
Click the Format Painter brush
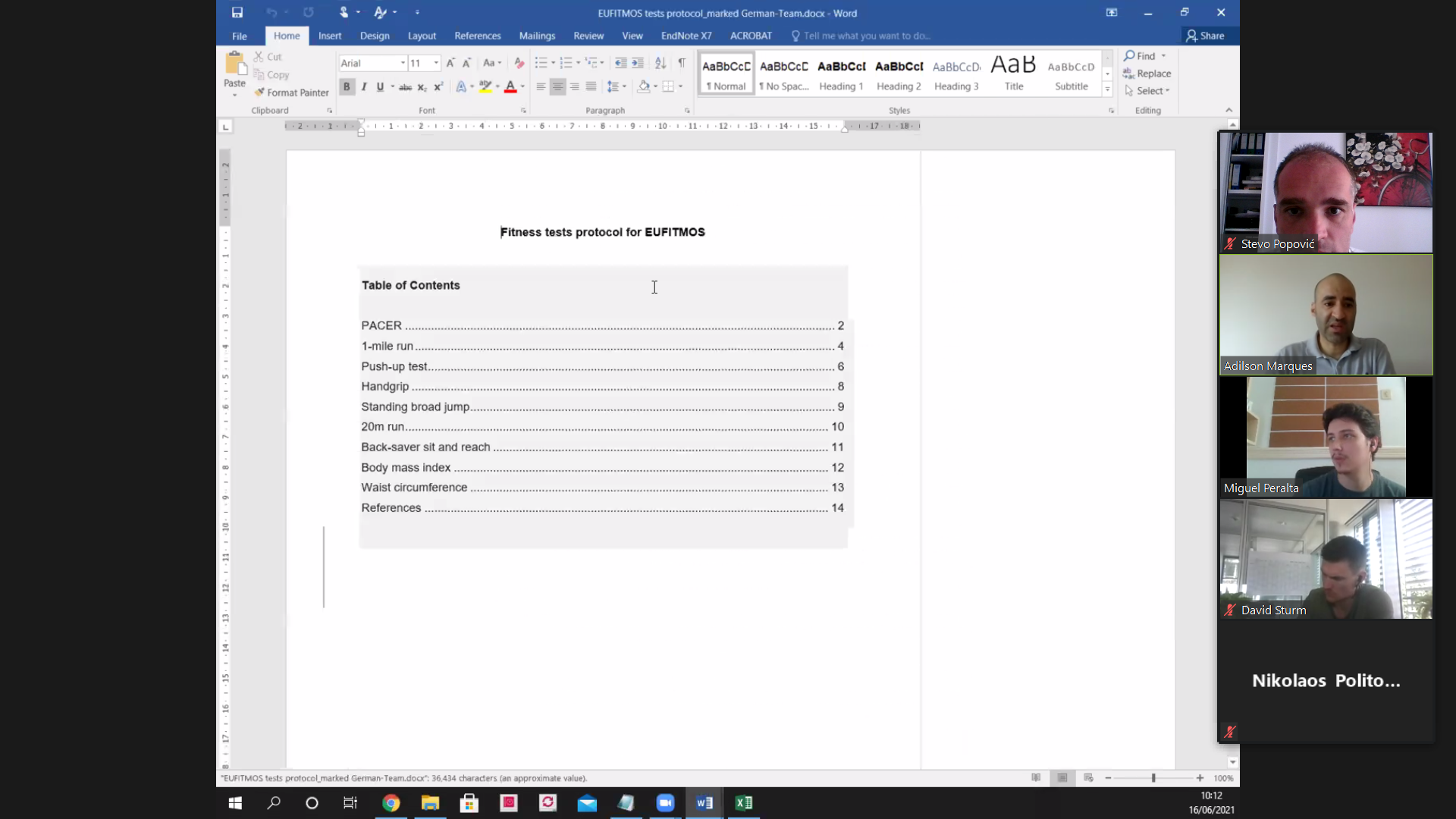click(x=259, y=93)
